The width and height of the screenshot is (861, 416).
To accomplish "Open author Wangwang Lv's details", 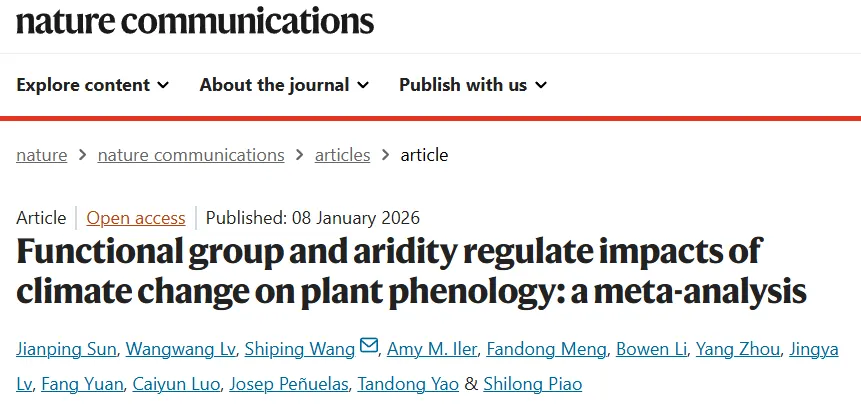I will pyautogui.click(x=180, y=349).
